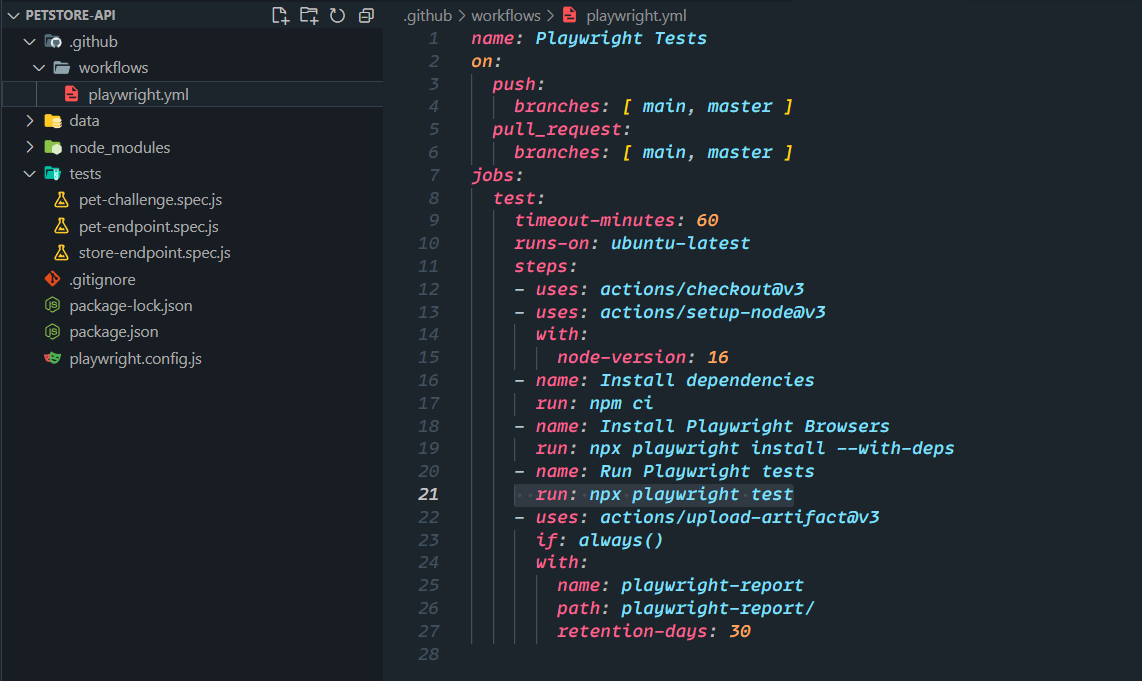Open the .gitignore file
This screenshot has height=681, width=1142.
(x=102, y=280)
